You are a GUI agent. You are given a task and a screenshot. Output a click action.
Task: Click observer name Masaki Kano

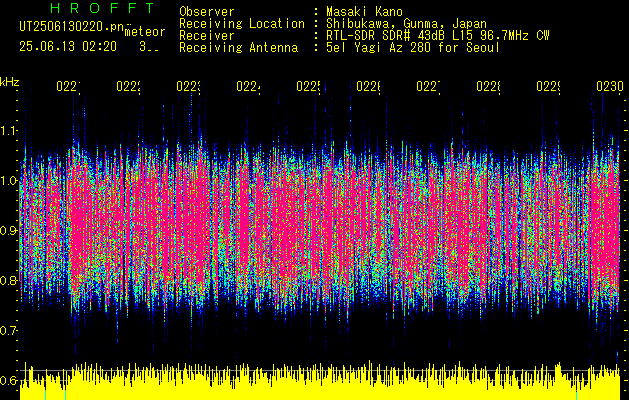(x=364, y=11)
